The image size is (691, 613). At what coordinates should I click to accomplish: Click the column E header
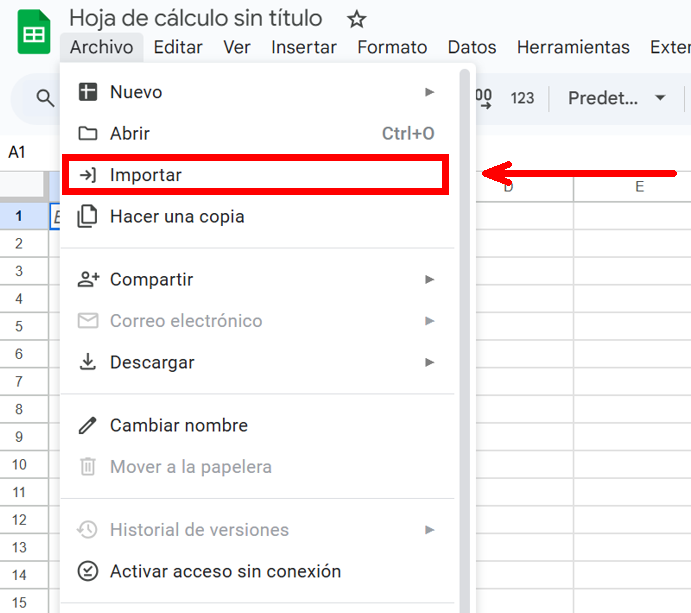[639, 187]
